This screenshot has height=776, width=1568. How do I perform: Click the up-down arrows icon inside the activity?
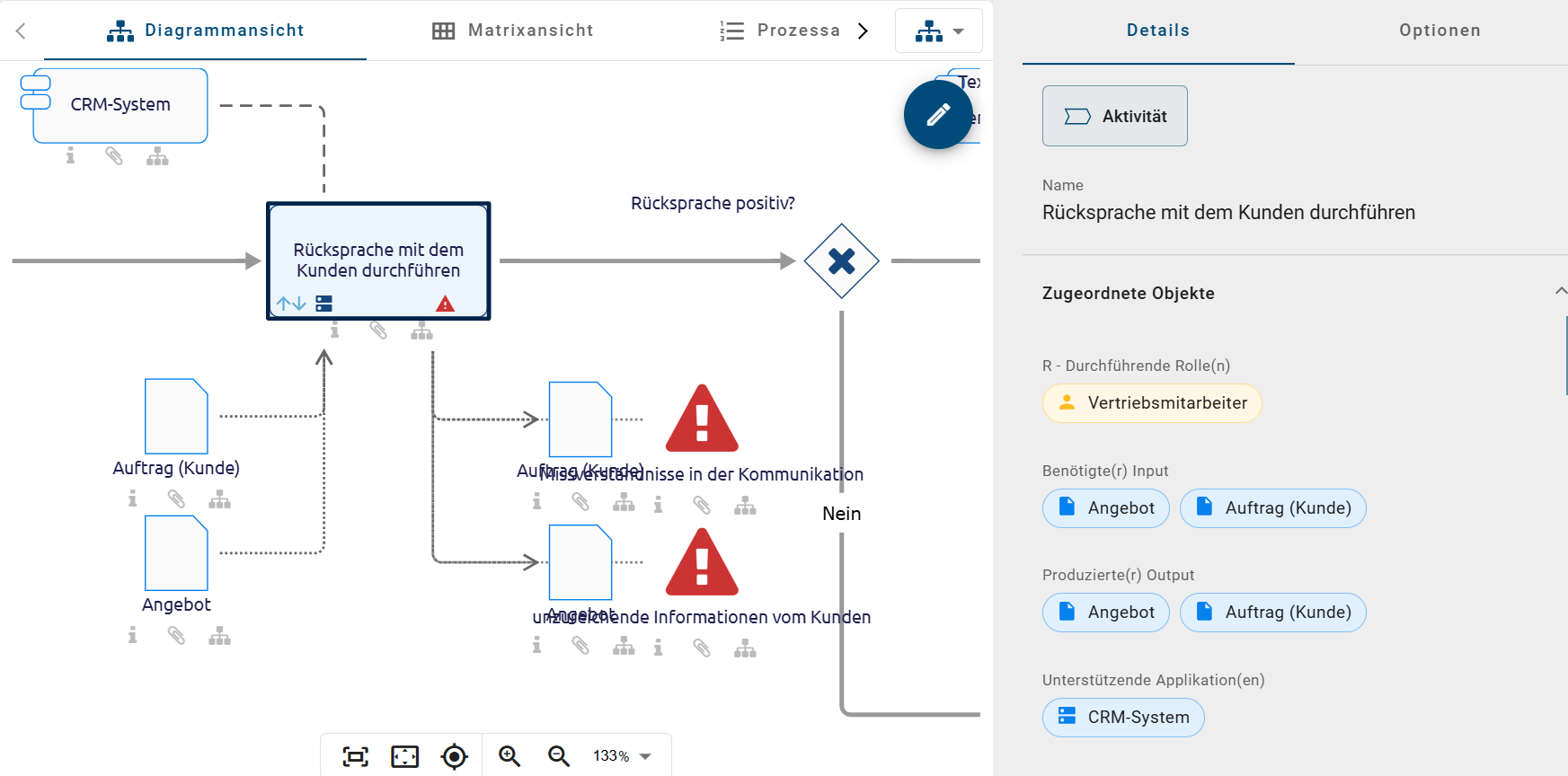(291, 304)
